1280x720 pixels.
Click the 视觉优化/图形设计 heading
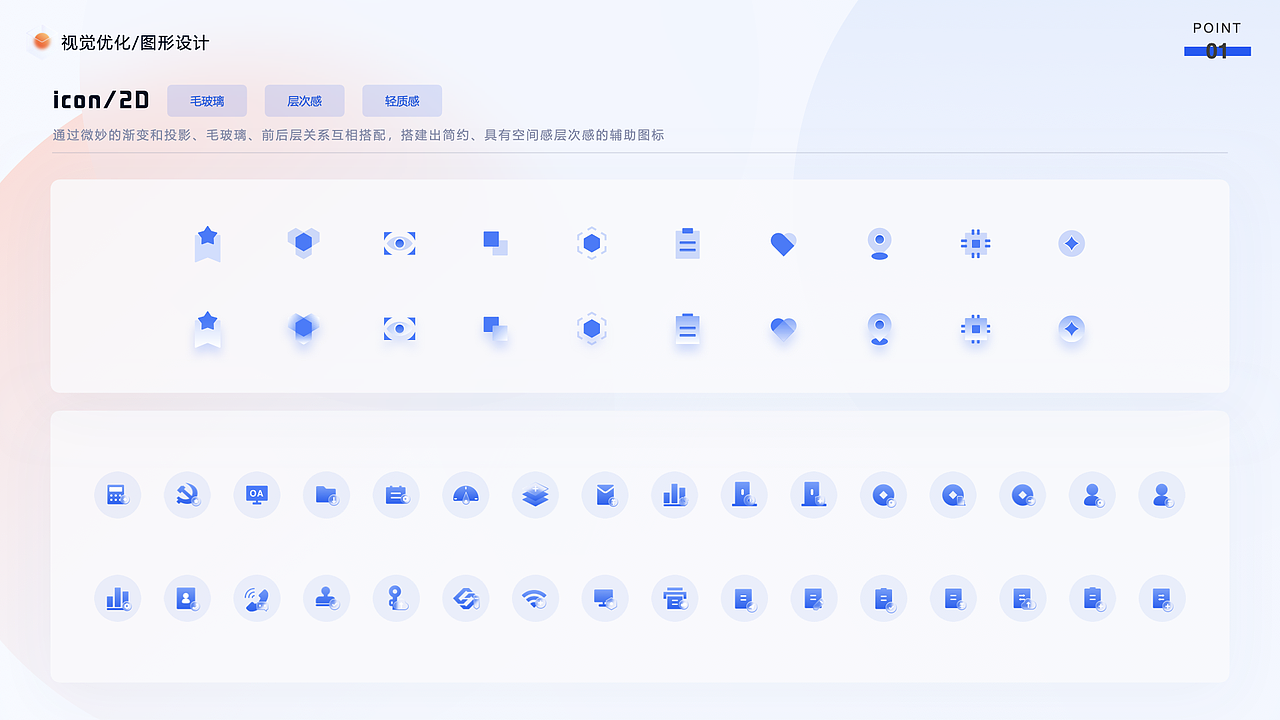pos(135,43)
